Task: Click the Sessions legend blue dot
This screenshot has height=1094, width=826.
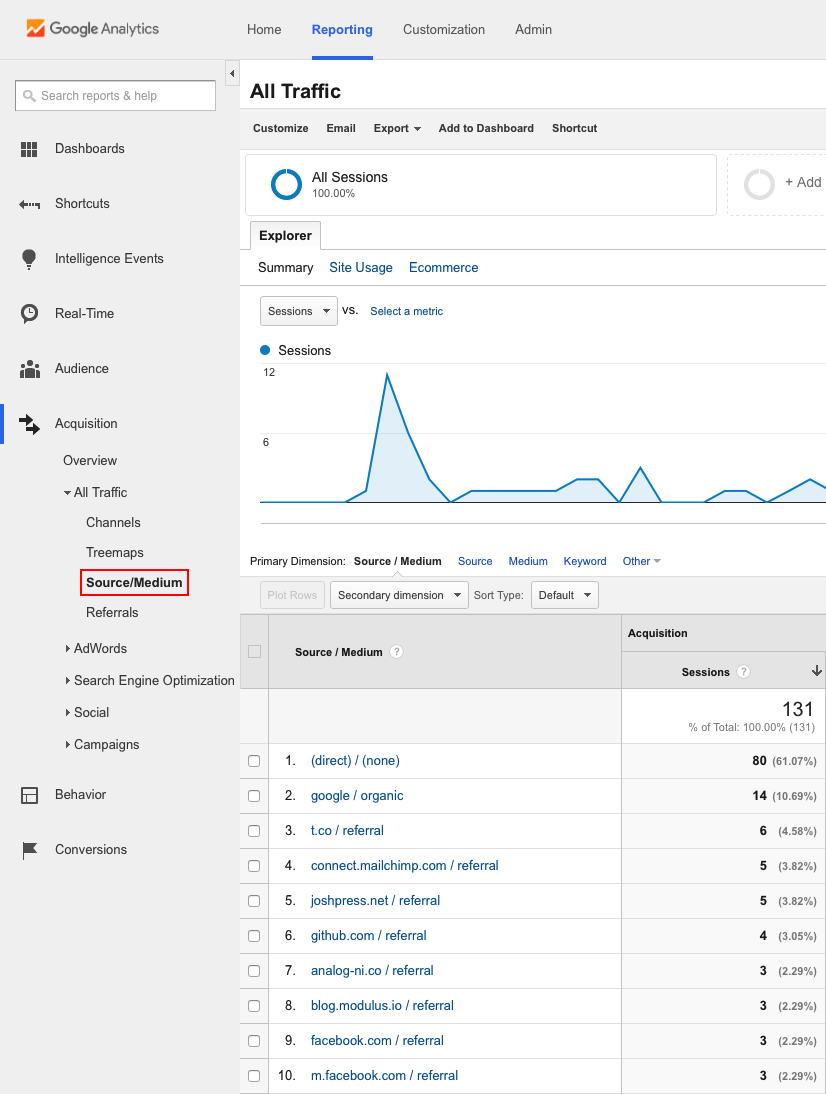Action: click(265, 350)
